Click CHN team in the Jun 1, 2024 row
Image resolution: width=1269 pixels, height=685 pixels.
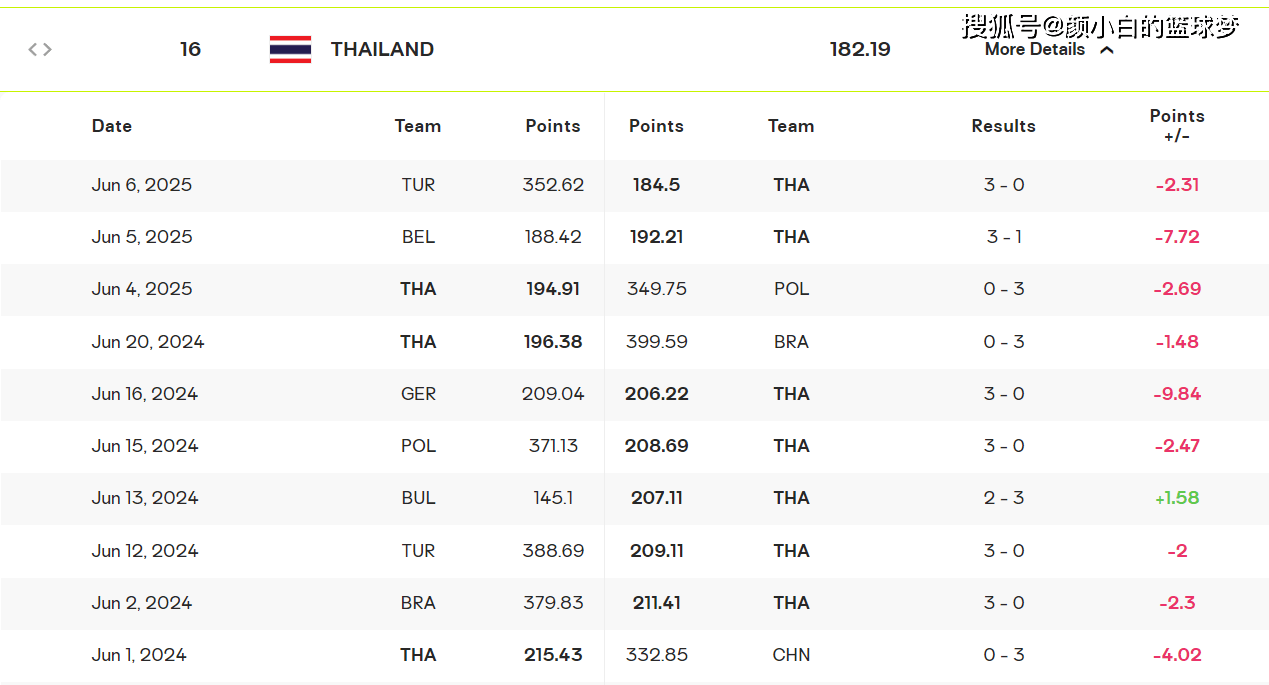[791, 655]
